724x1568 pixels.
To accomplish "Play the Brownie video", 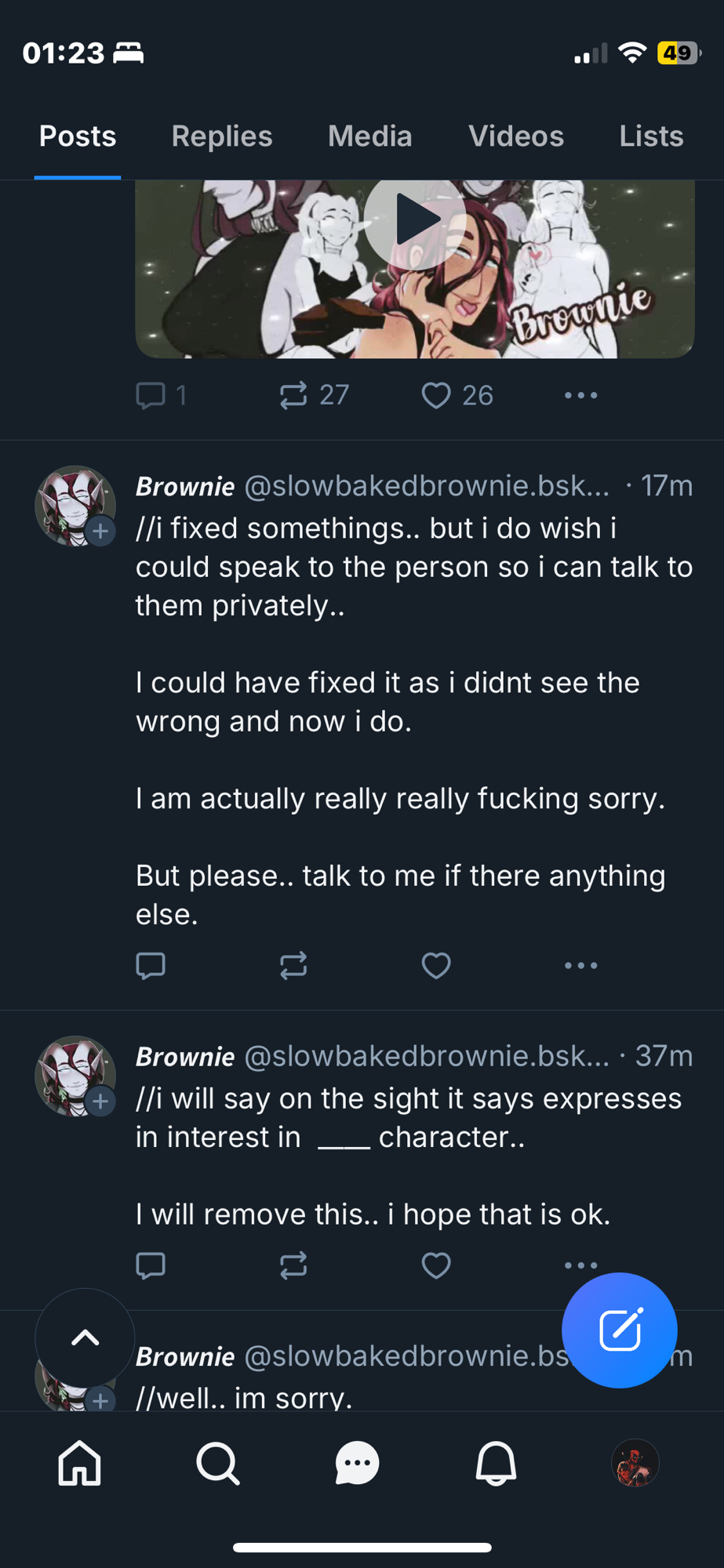I will point(414,222).
